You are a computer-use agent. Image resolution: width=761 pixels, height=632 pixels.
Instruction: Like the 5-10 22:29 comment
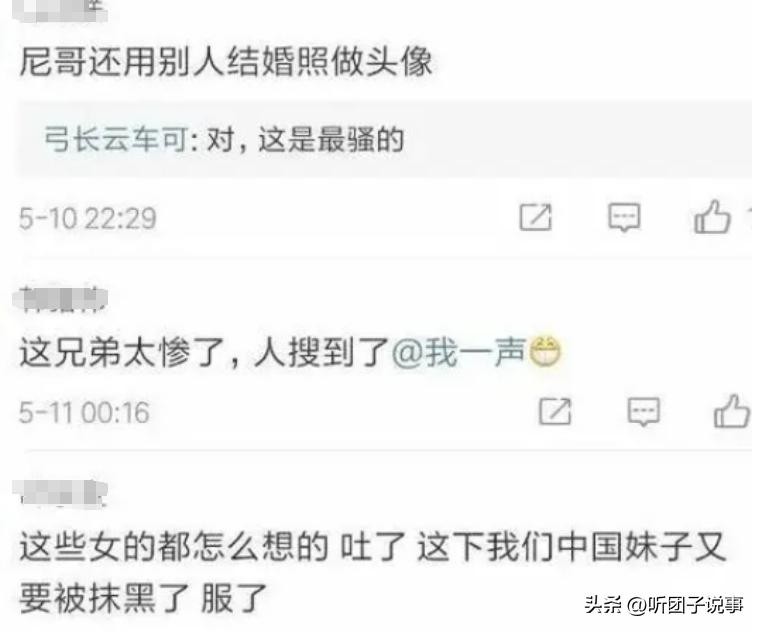tap(712, 216)
